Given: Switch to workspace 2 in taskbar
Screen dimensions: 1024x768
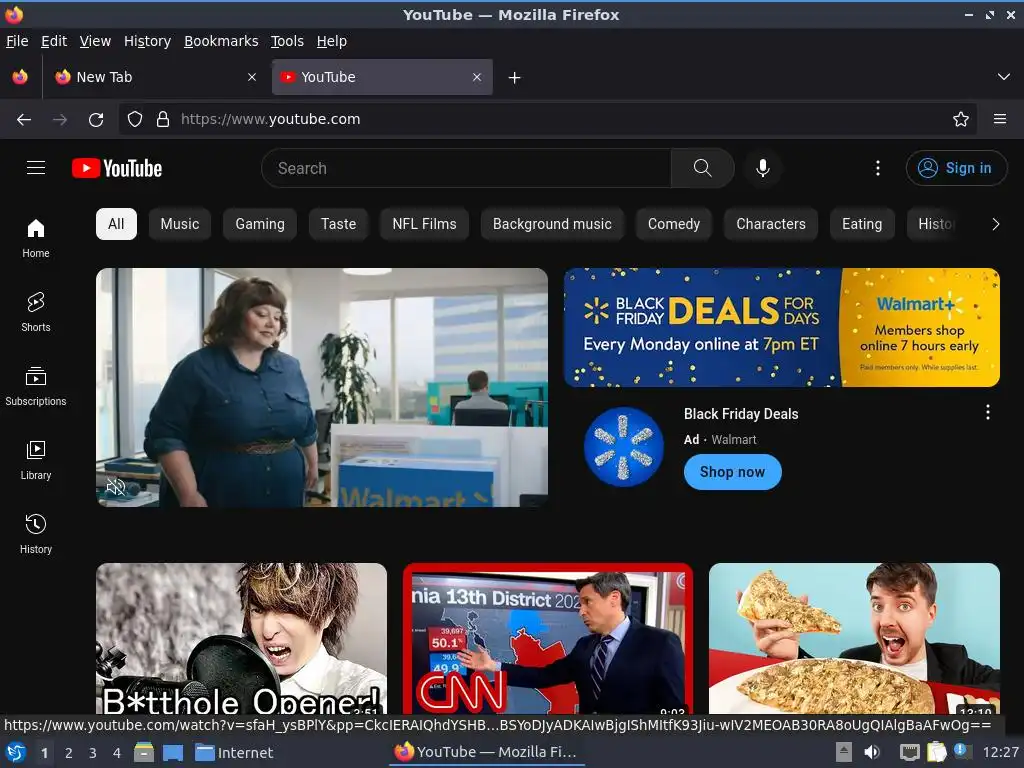Looking at the screenshot, I should [x=69, y=753].
